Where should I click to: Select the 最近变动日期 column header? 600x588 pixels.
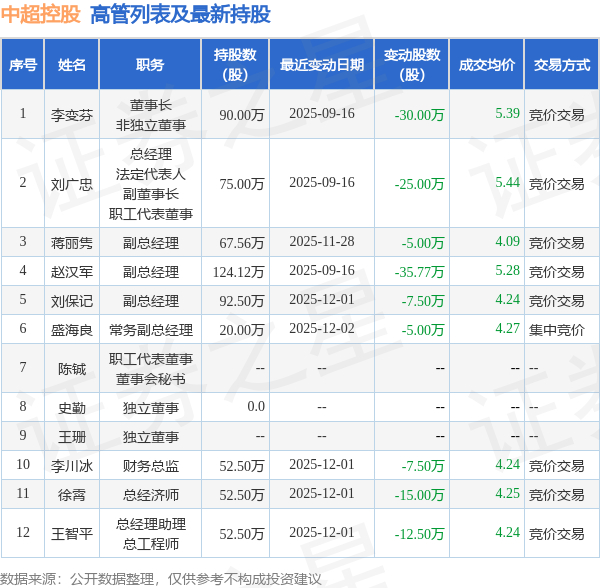tap(322, 65)
